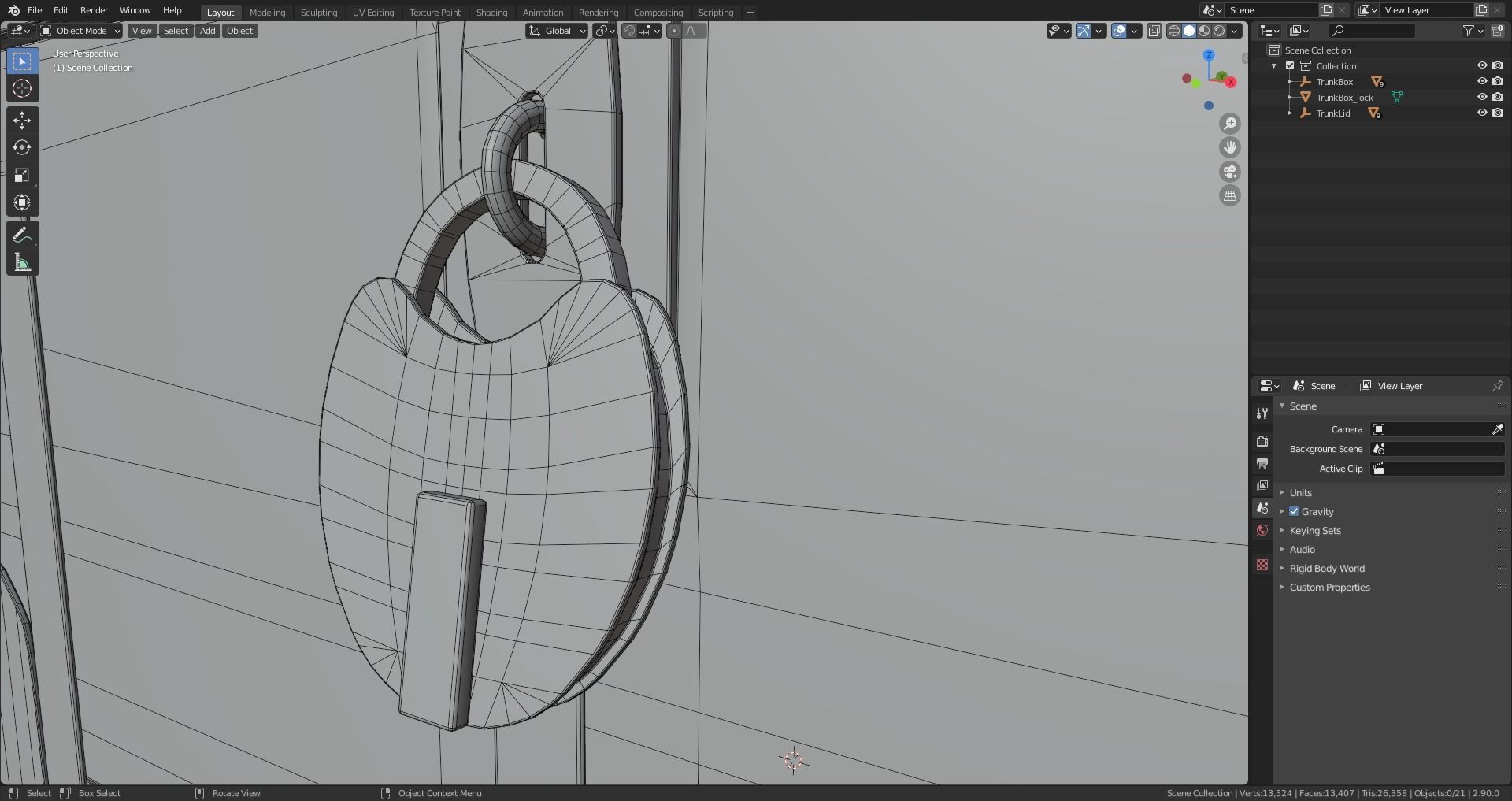This screenshot has width=1512, height=801.
Task: Click the outliner search field
Action: [1371, 31]
